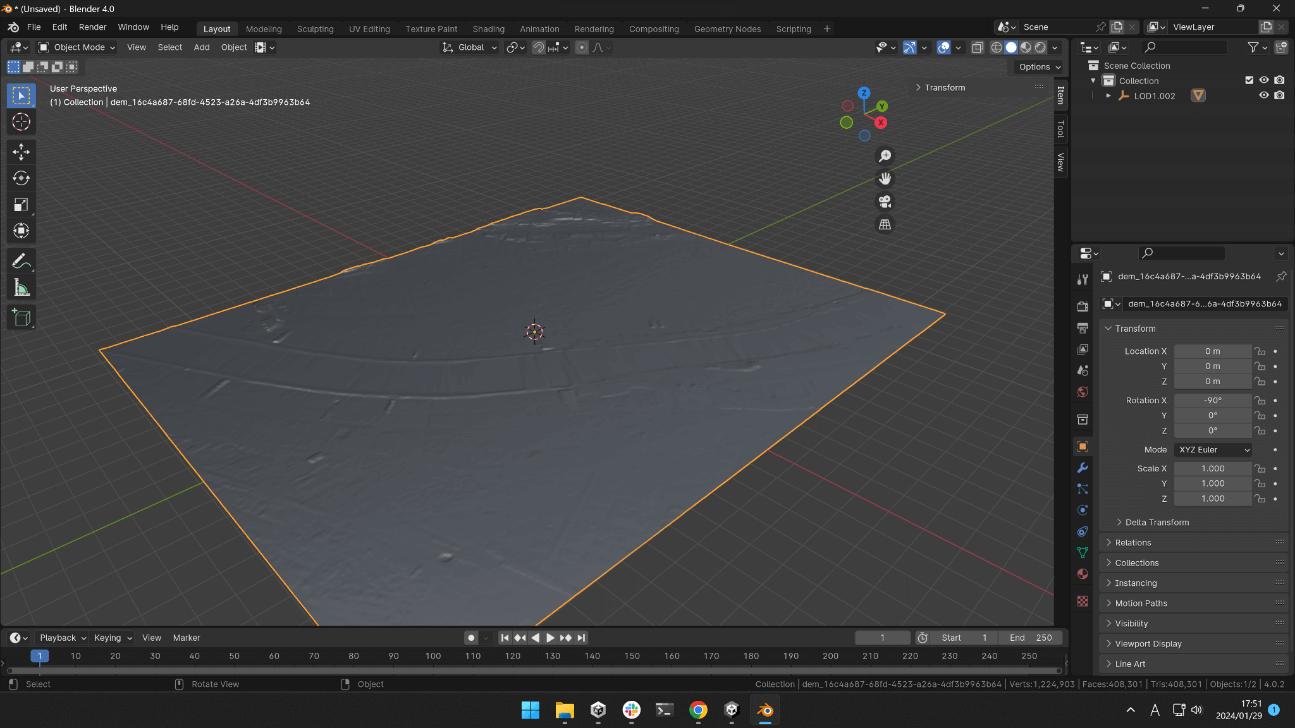
Task: Switch to wireframe viewport shading
Action: 996,47
